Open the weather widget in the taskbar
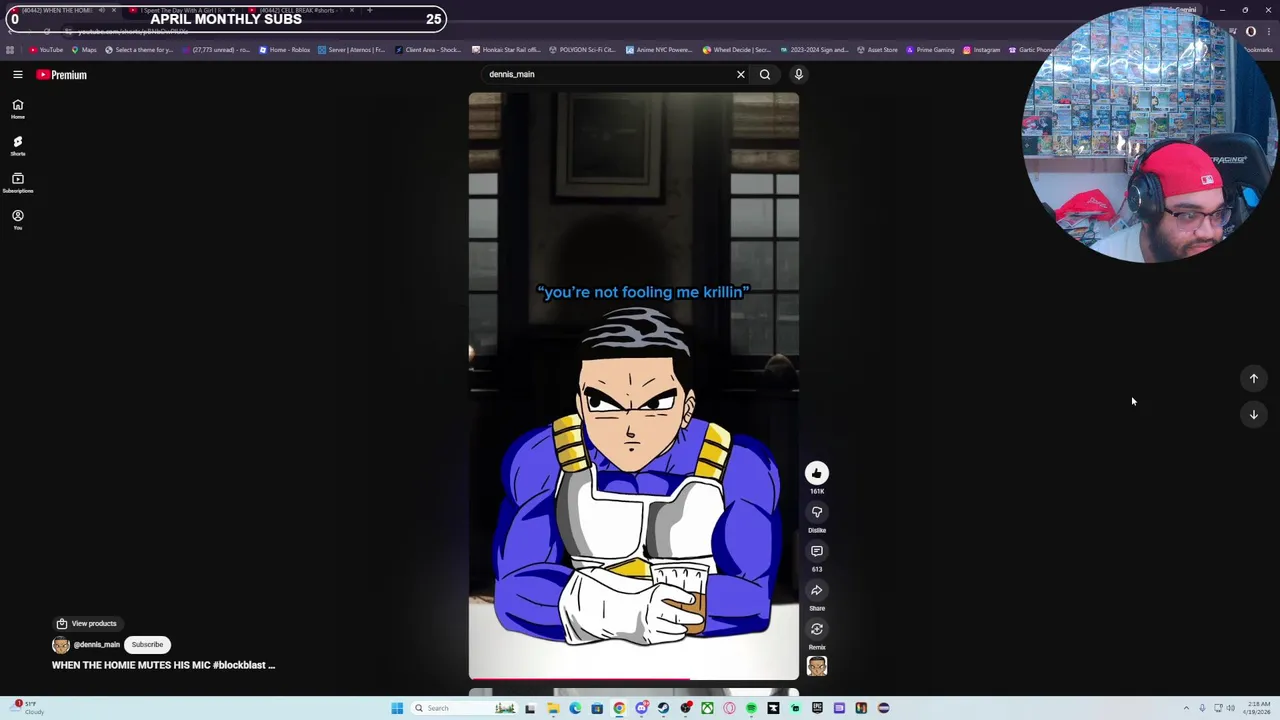The width and height of the screenshot is (1280, 720). [25, 708]
